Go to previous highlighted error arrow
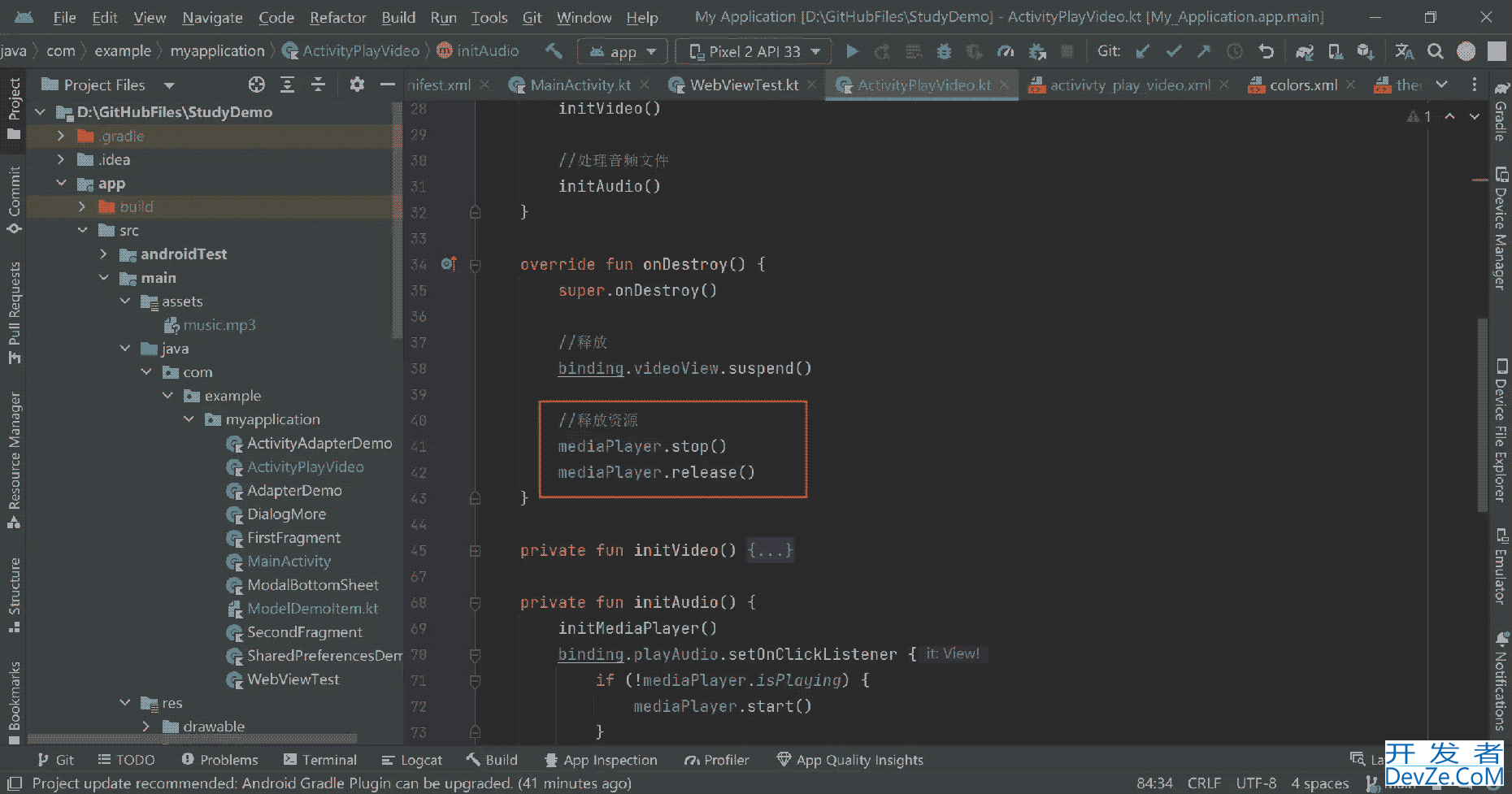 tap(1449, 116)
